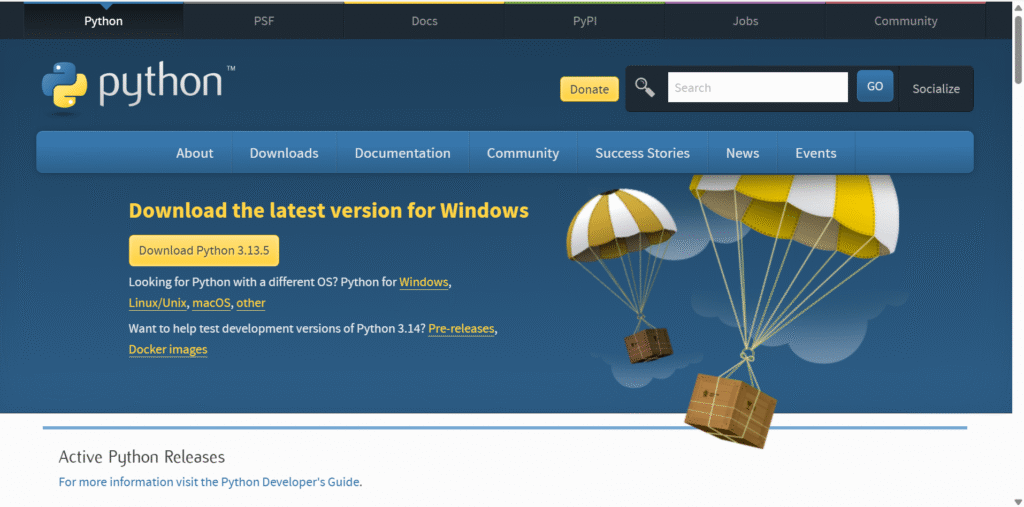
Task: Go to the PyPI tab
Action: [x=584, y=21]
